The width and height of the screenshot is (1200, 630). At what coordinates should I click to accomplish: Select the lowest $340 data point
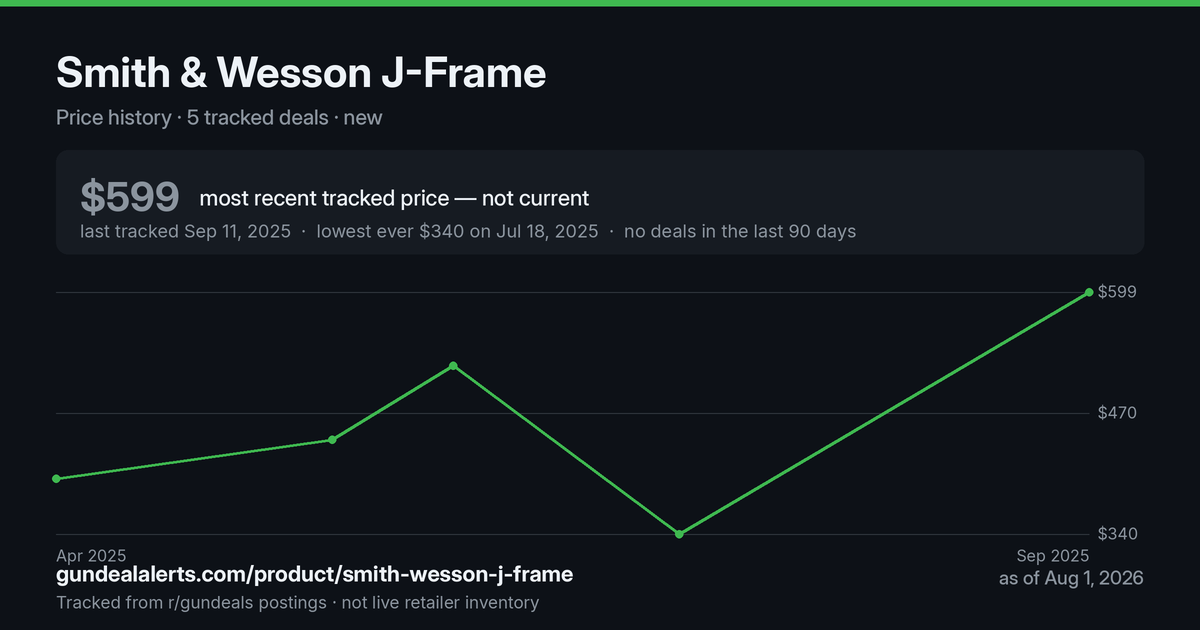pos(679,534)
